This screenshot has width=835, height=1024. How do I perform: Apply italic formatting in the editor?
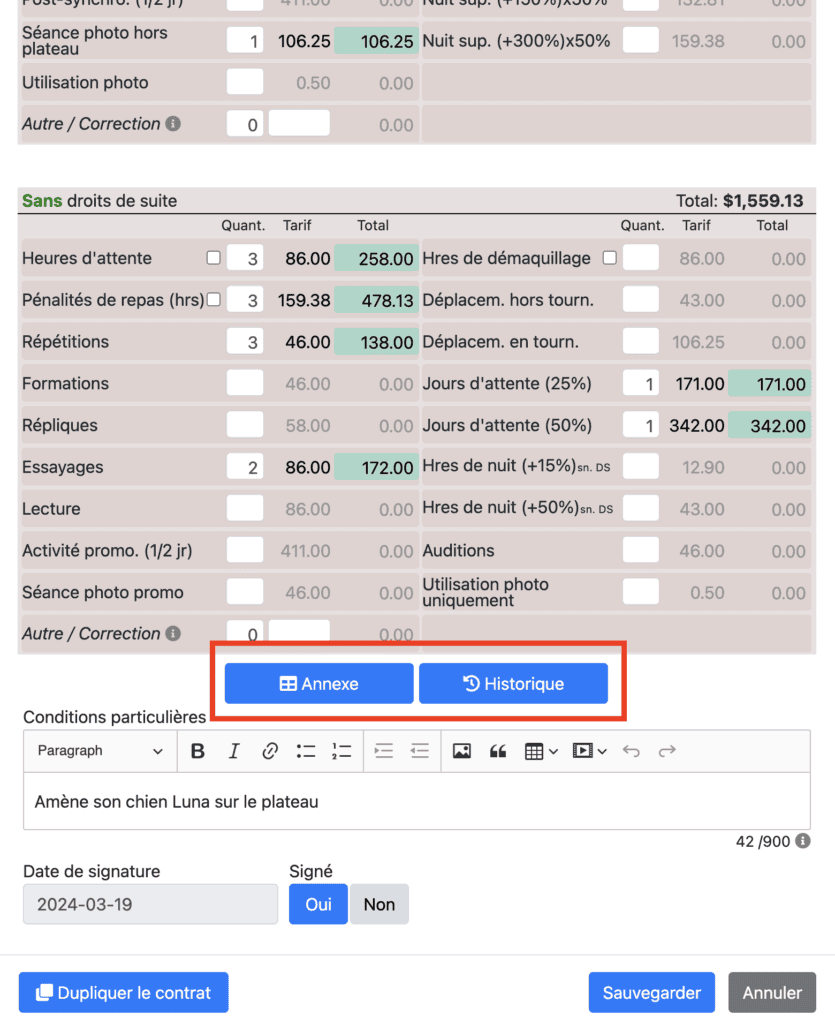click(234, 751)
